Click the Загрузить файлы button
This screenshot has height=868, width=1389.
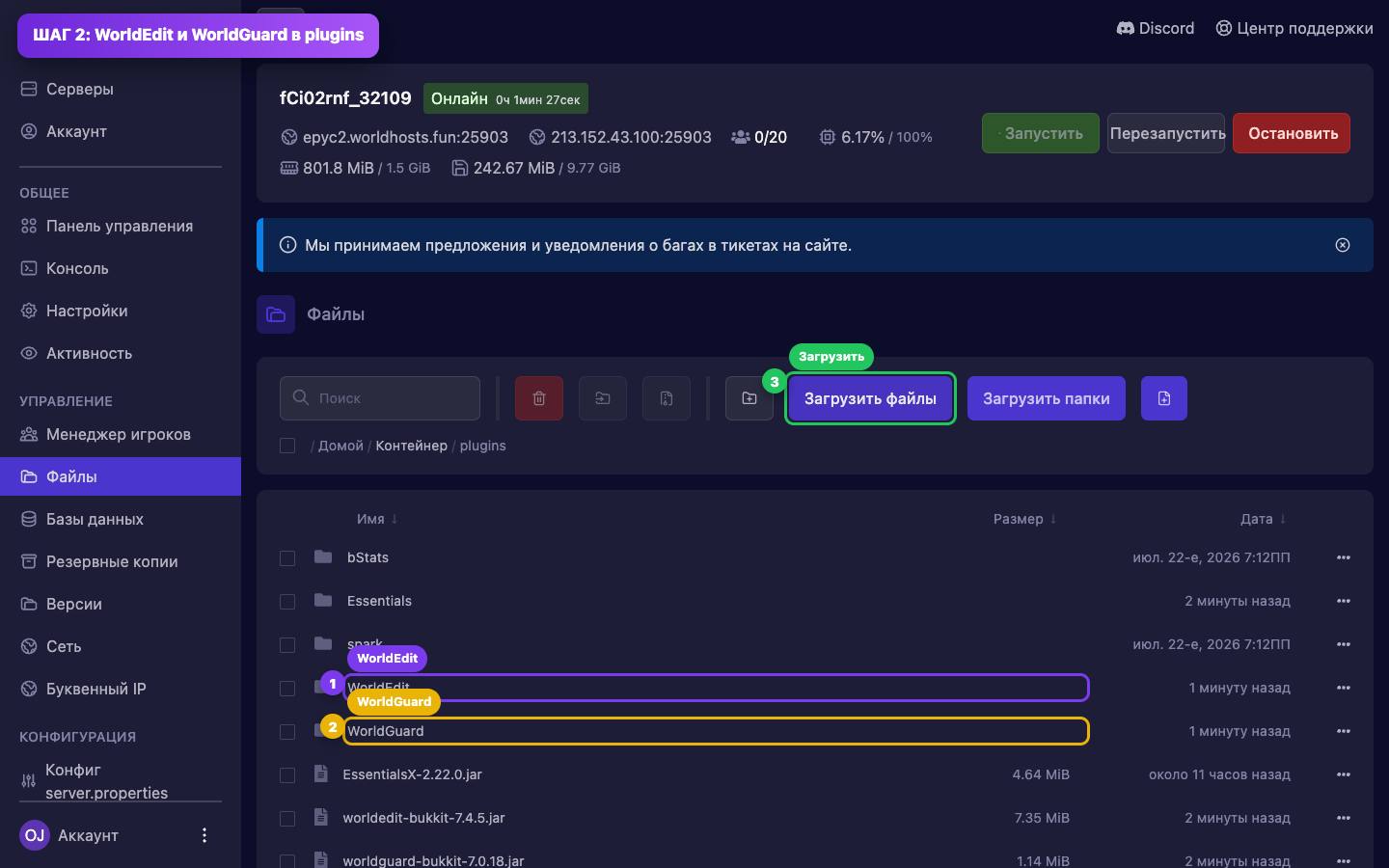[870, 398]
